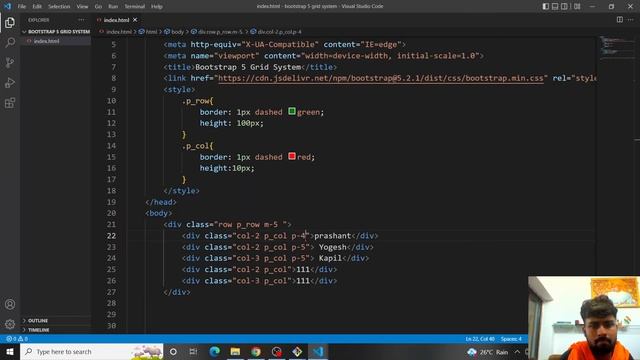The image size is (640, 360).
Task: Open the Terminal menu
Action: click(x=134, y=6)
